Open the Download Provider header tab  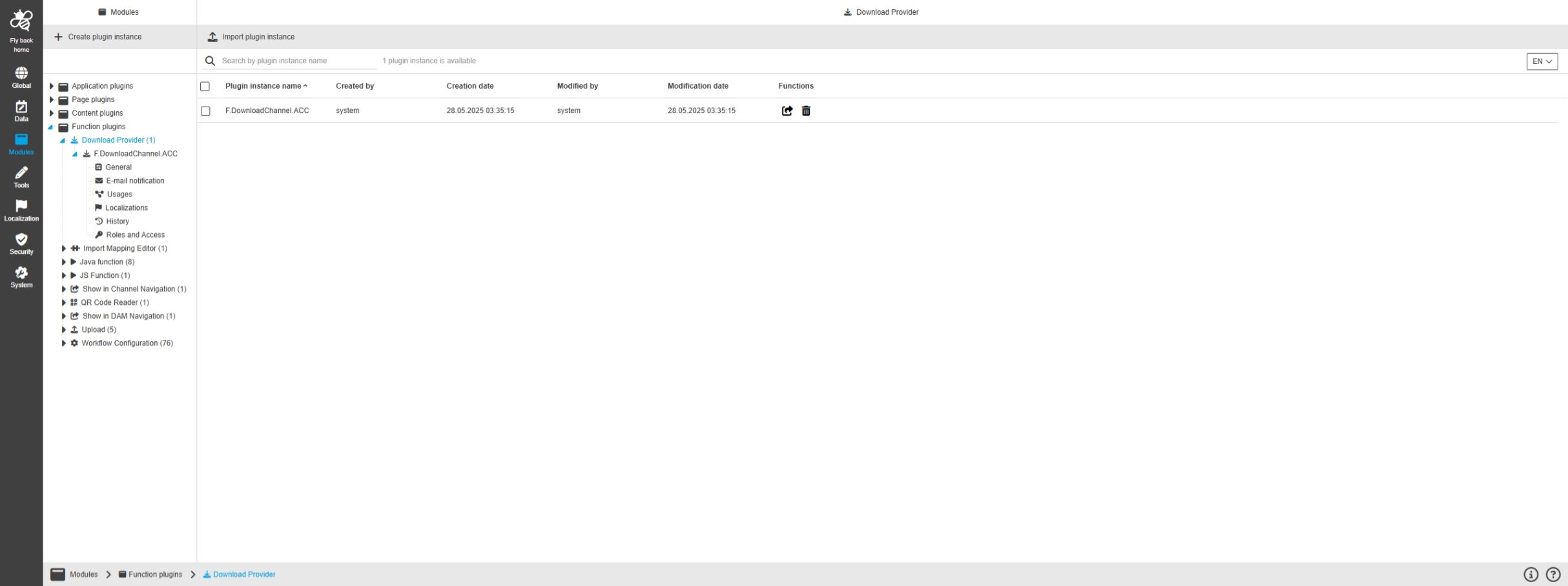(x=882, y=12)
